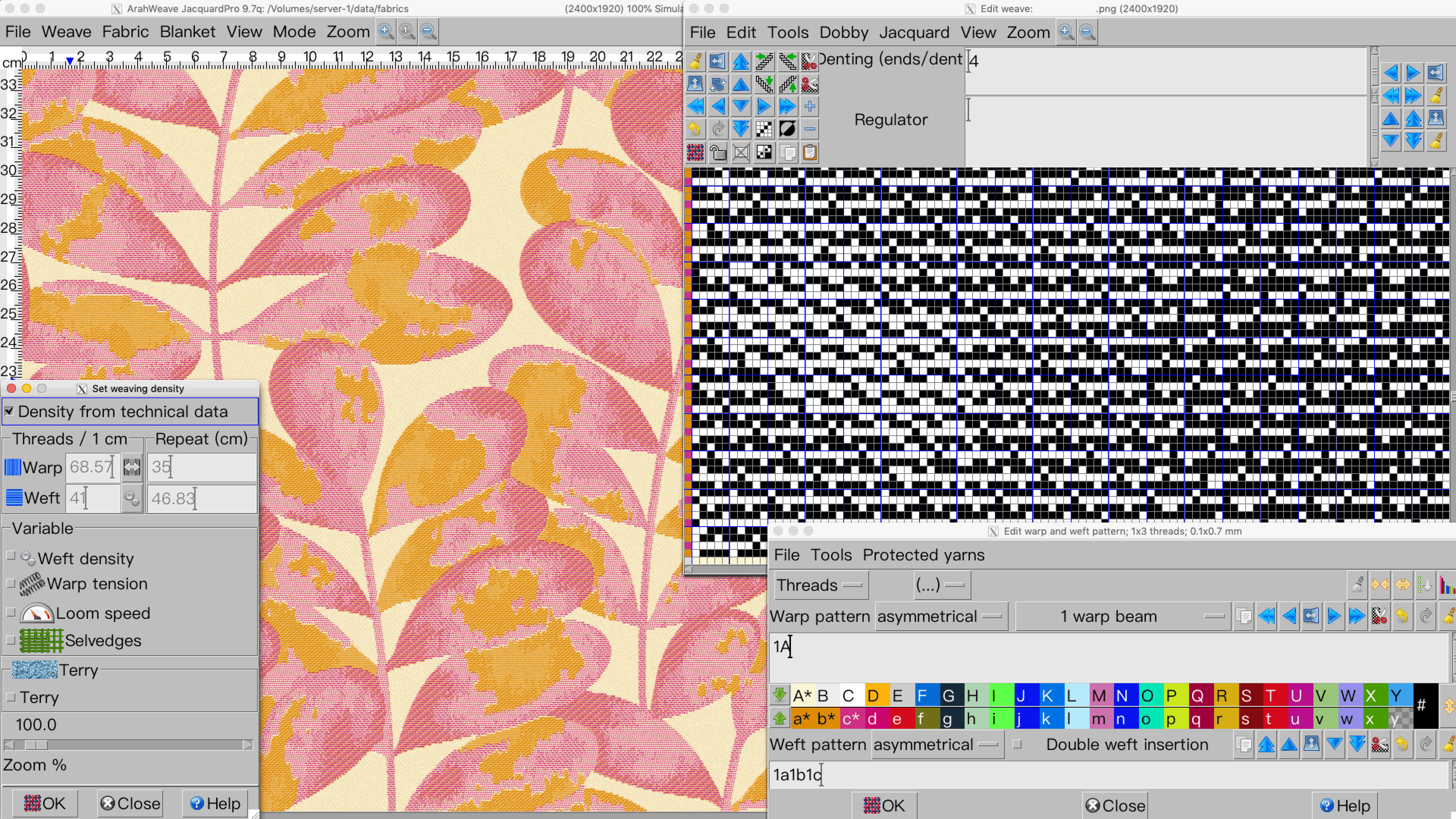The image size is (1456, 819).
Task: Click Close in Set weaving density dialog
Action: (130, 803)
